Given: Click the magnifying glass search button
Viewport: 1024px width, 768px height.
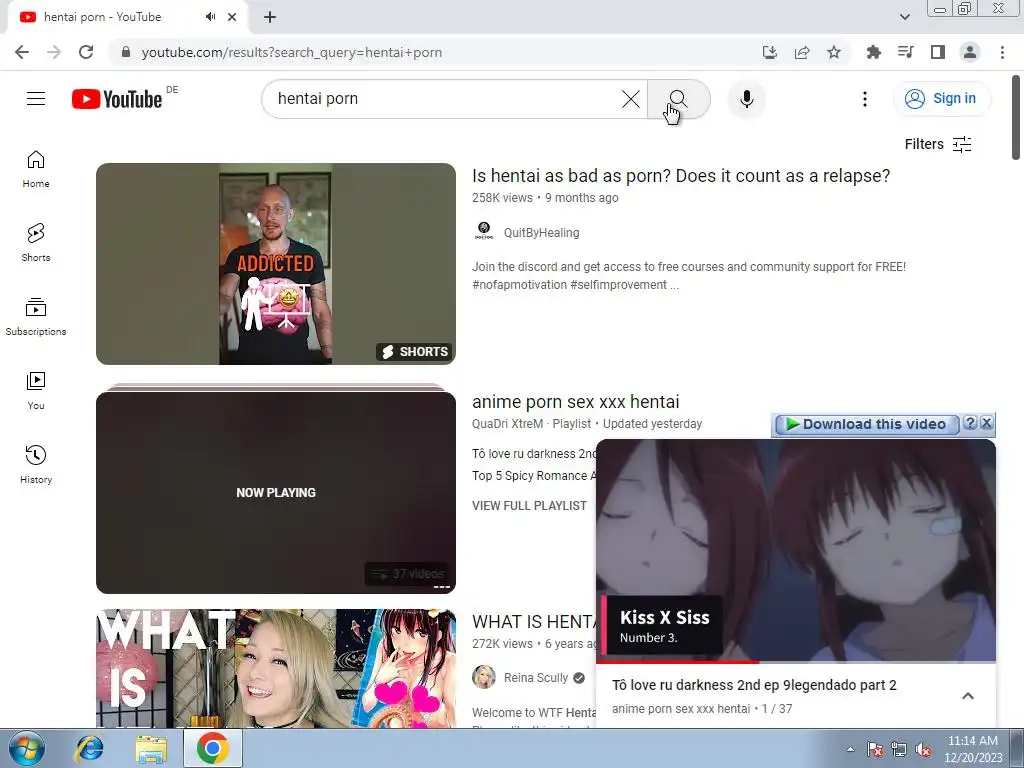Looking at the screenshot, I should [x=679, y=99].
